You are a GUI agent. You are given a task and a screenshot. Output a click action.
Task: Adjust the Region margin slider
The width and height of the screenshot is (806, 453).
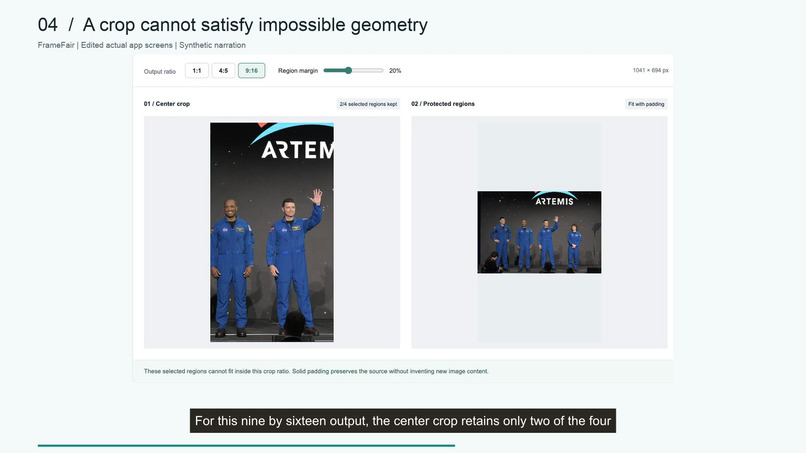[354, 70]
